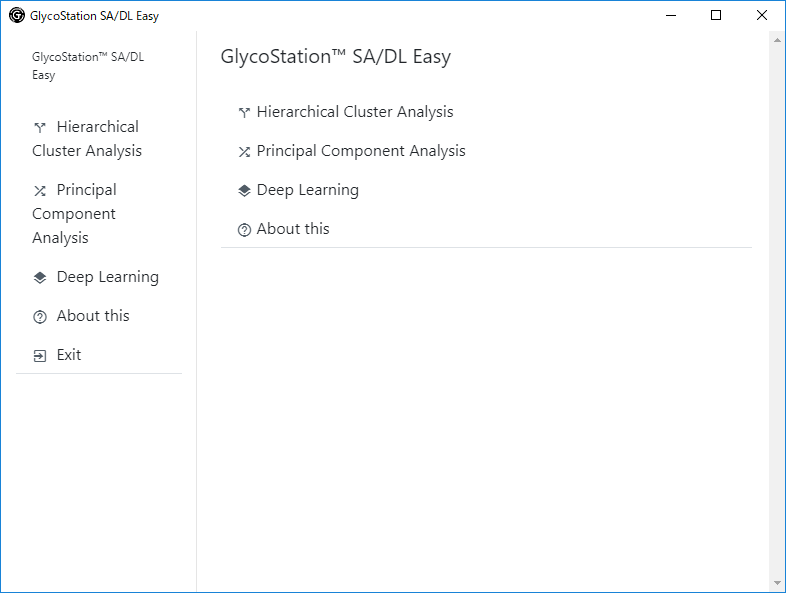
Task: Open main panel Principal Component Analysis link
Action: [x=351, y=151]
